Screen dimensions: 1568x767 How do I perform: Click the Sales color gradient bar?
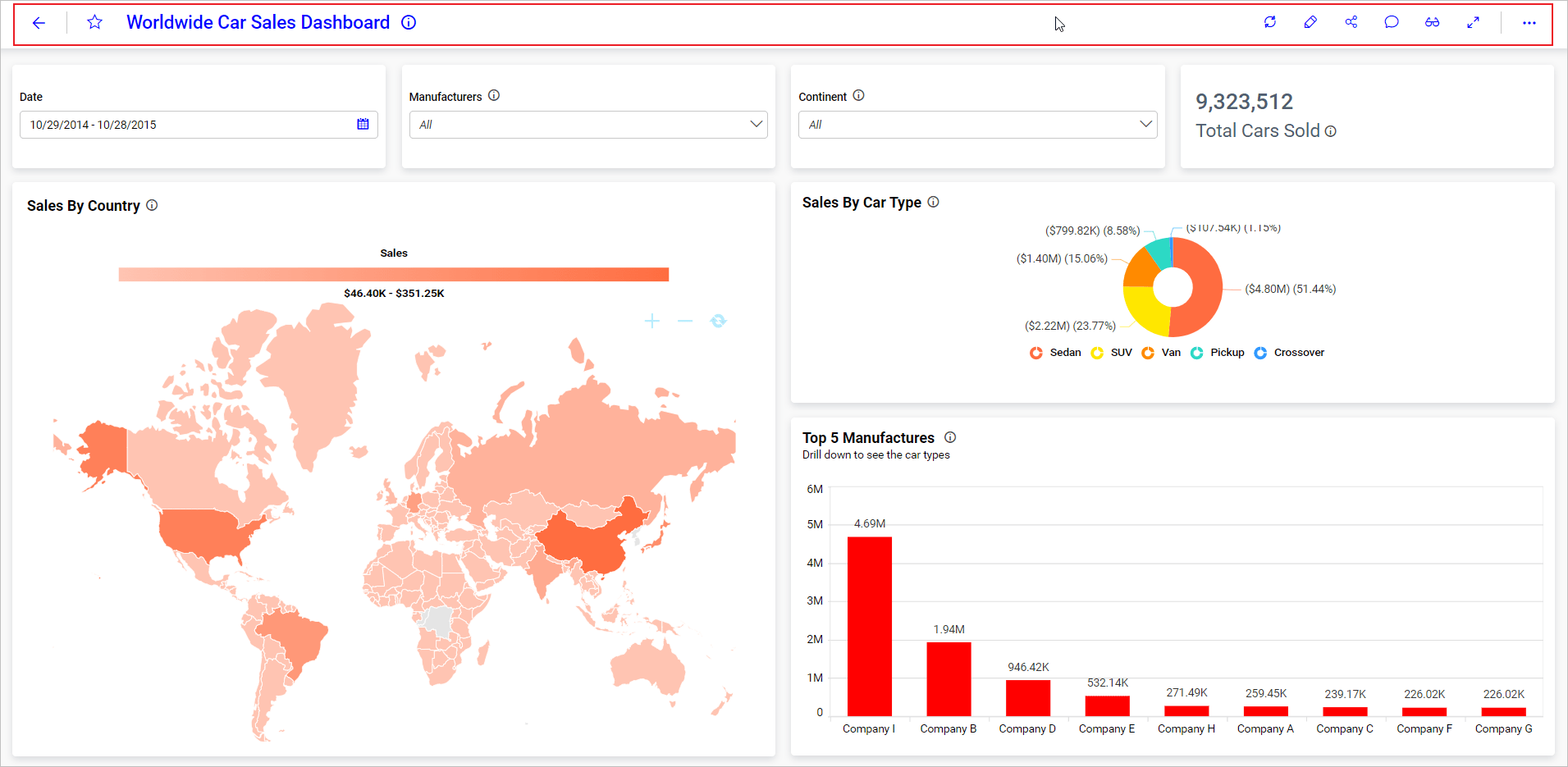(x=394, y=275)
